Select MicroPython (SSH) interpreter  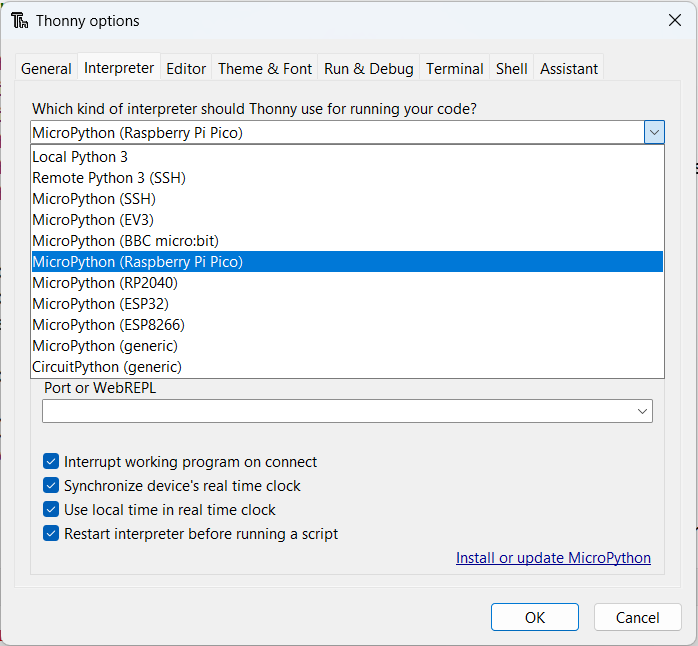[347, 199]
